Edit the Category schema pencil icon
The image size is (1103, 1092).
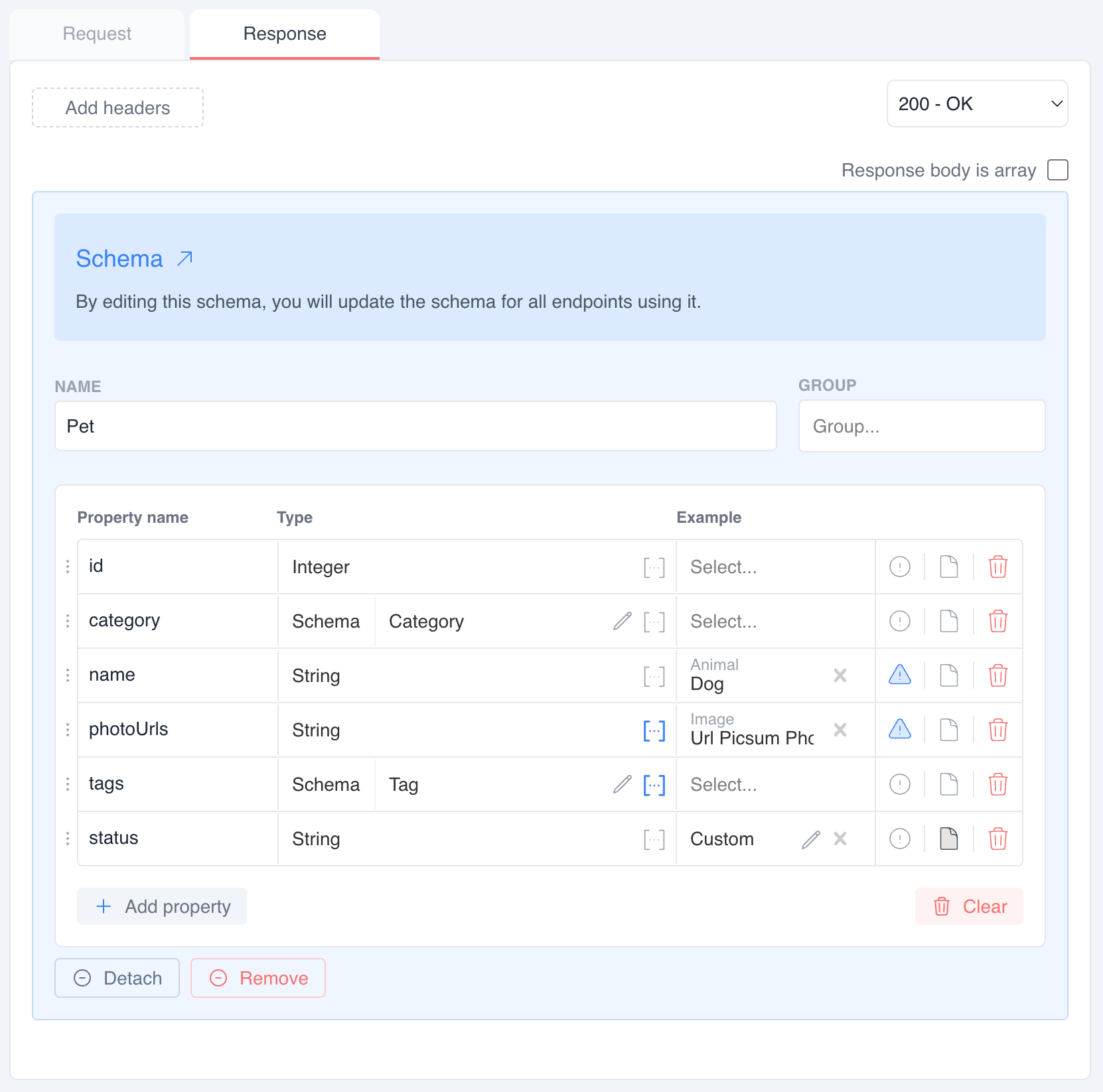pyautogui.click(x=622, y=622)
